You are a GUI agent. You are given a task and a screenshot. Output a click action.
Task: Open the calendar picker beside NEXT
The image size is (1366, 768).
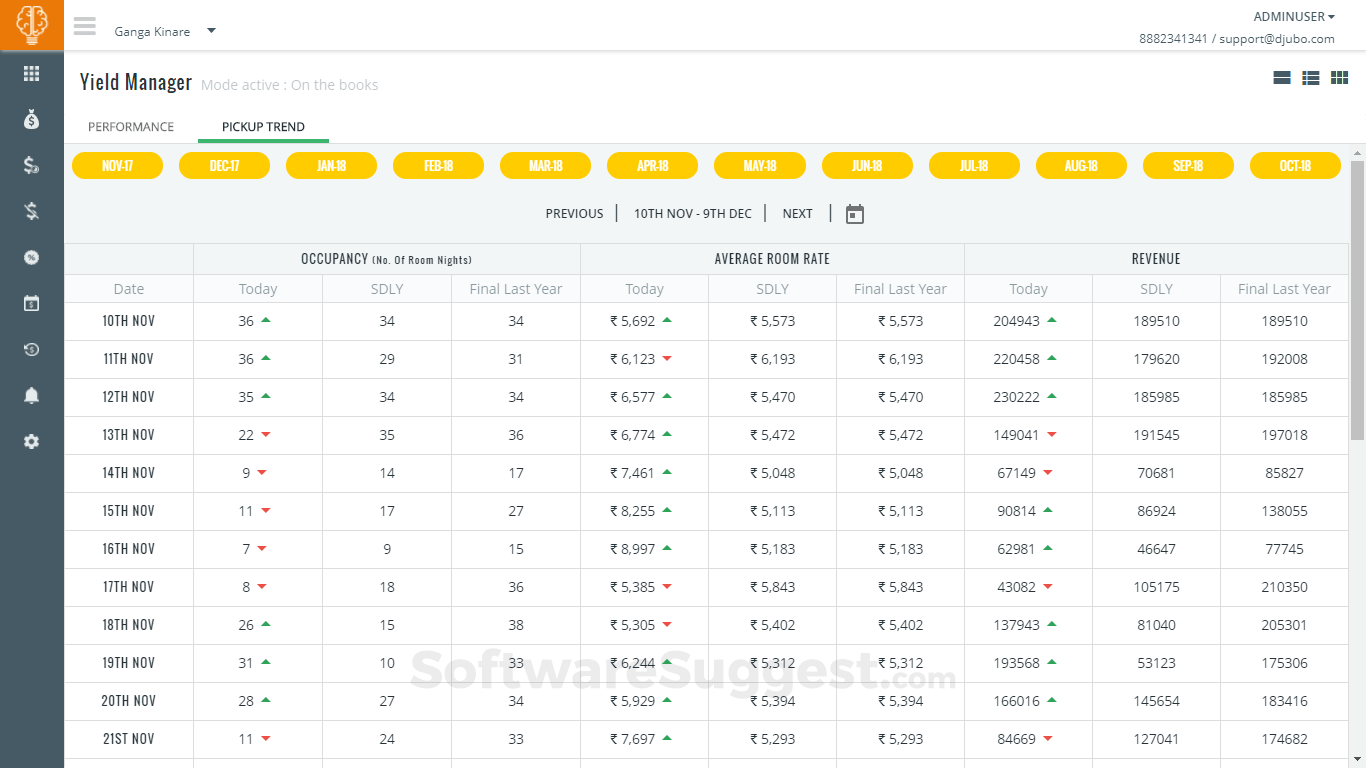click(x=855, y=213)
